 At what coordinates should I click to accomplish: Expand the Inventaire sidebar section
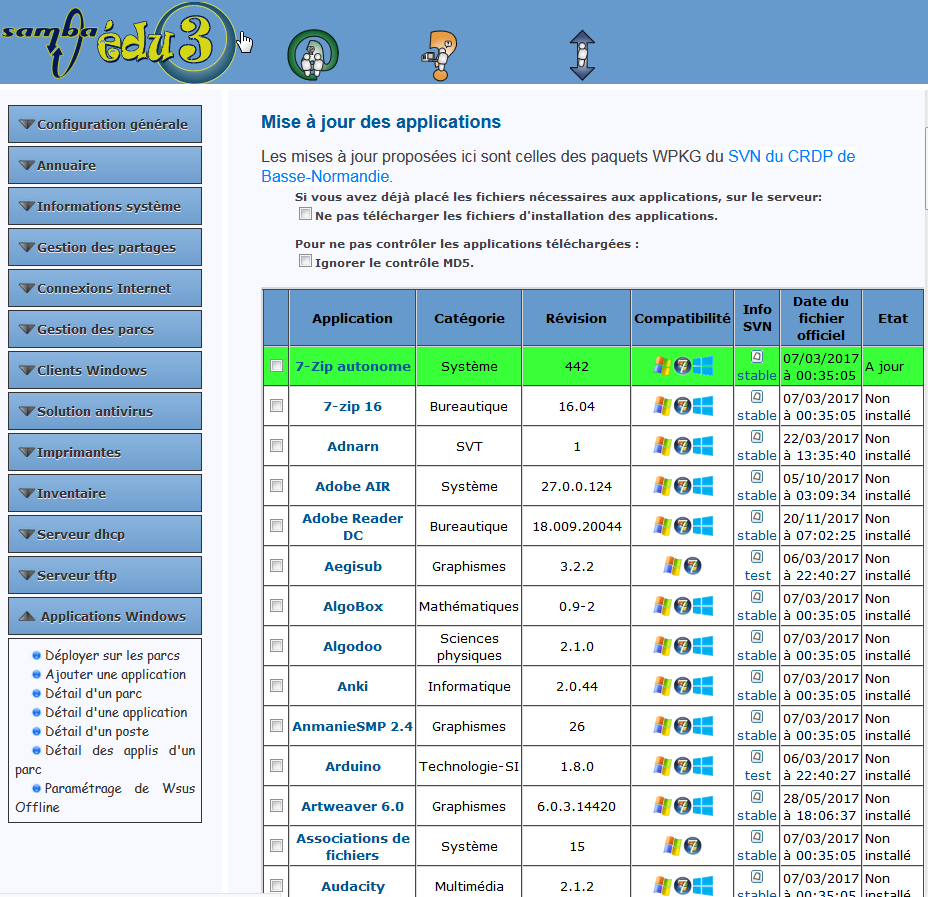tap(105, 493)
